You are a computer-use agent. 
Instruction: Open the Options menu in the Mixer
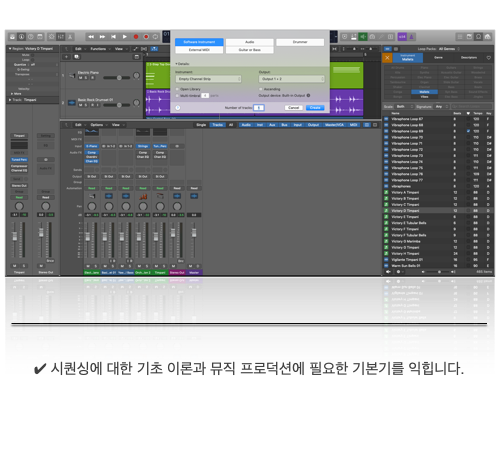pos(99,125)
